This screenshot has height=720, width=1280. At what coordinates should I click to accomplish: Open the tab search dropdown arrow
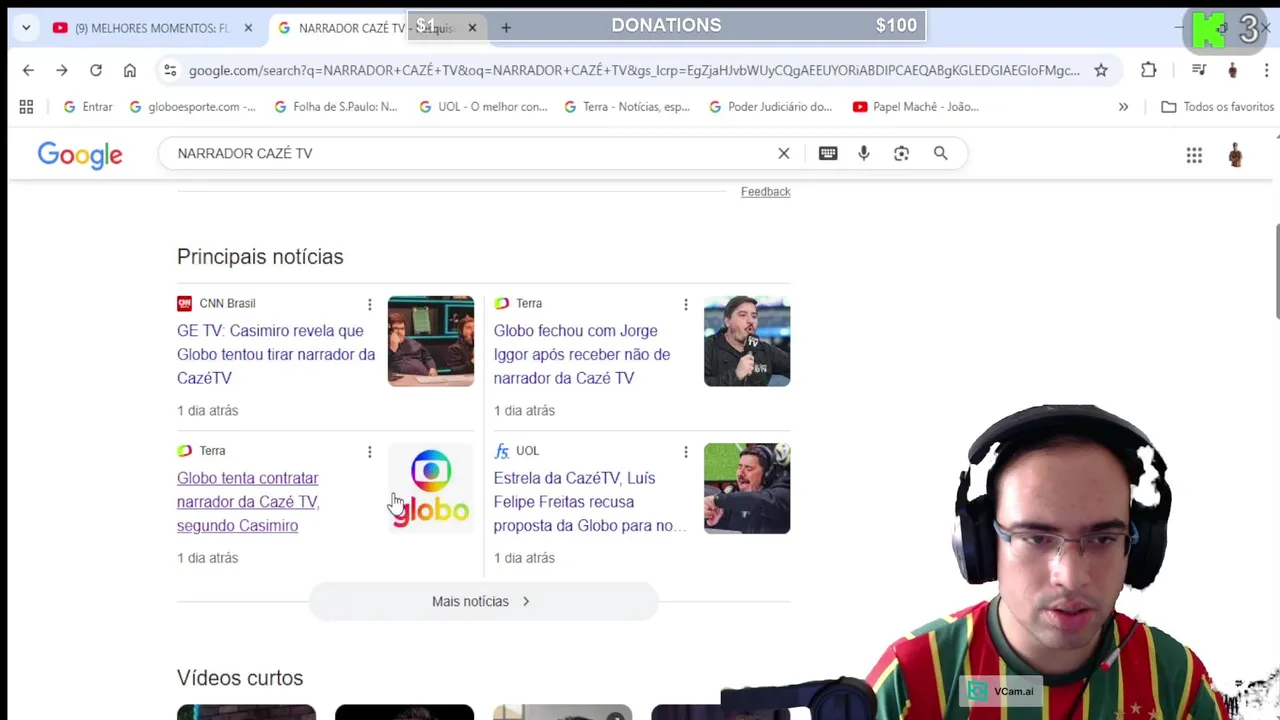(x=26, y=28)
